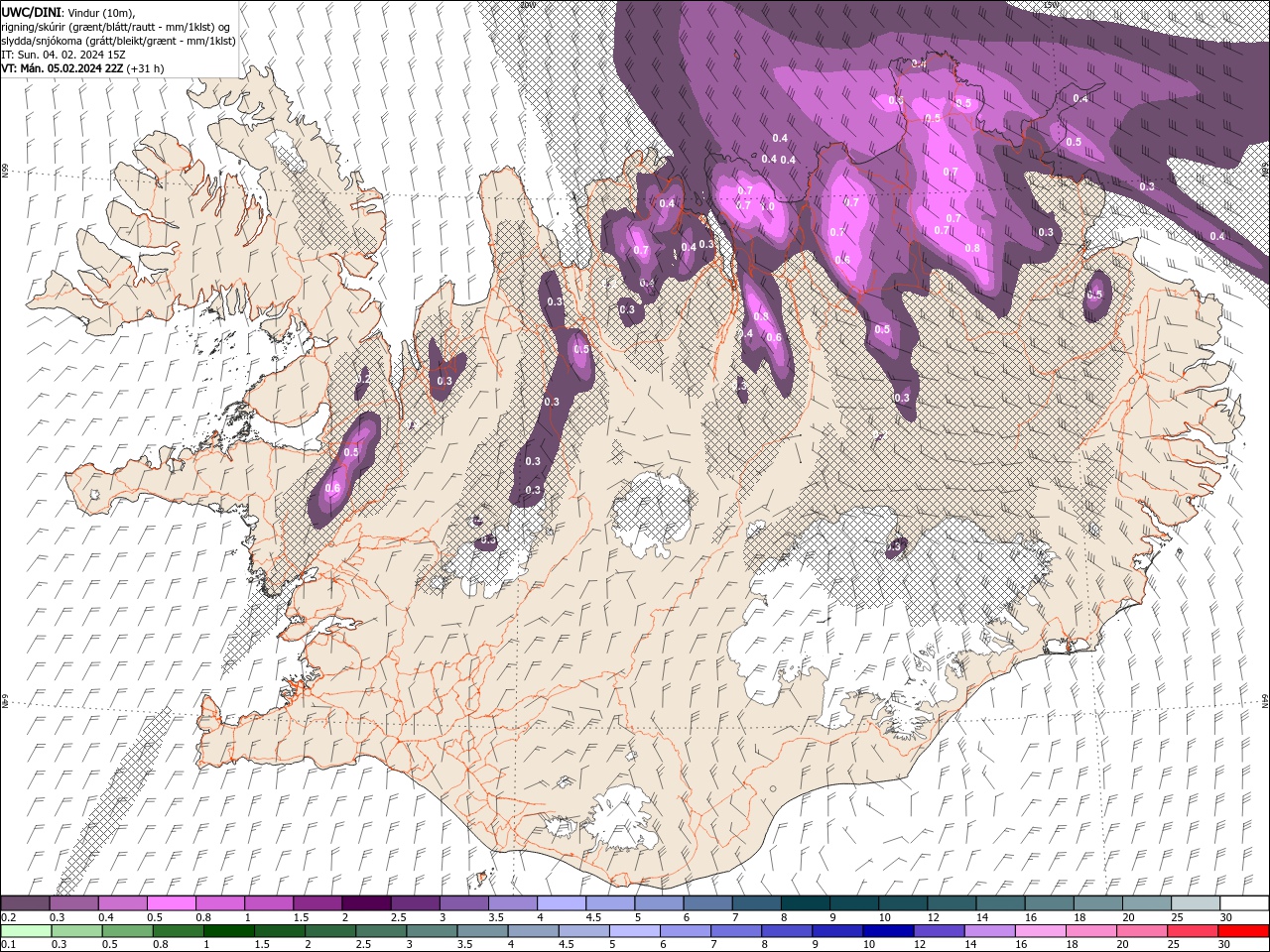1270x952 pixels.
Task: Click the '(+31 h)' forecast offset text
Action: tap(145, 68)
